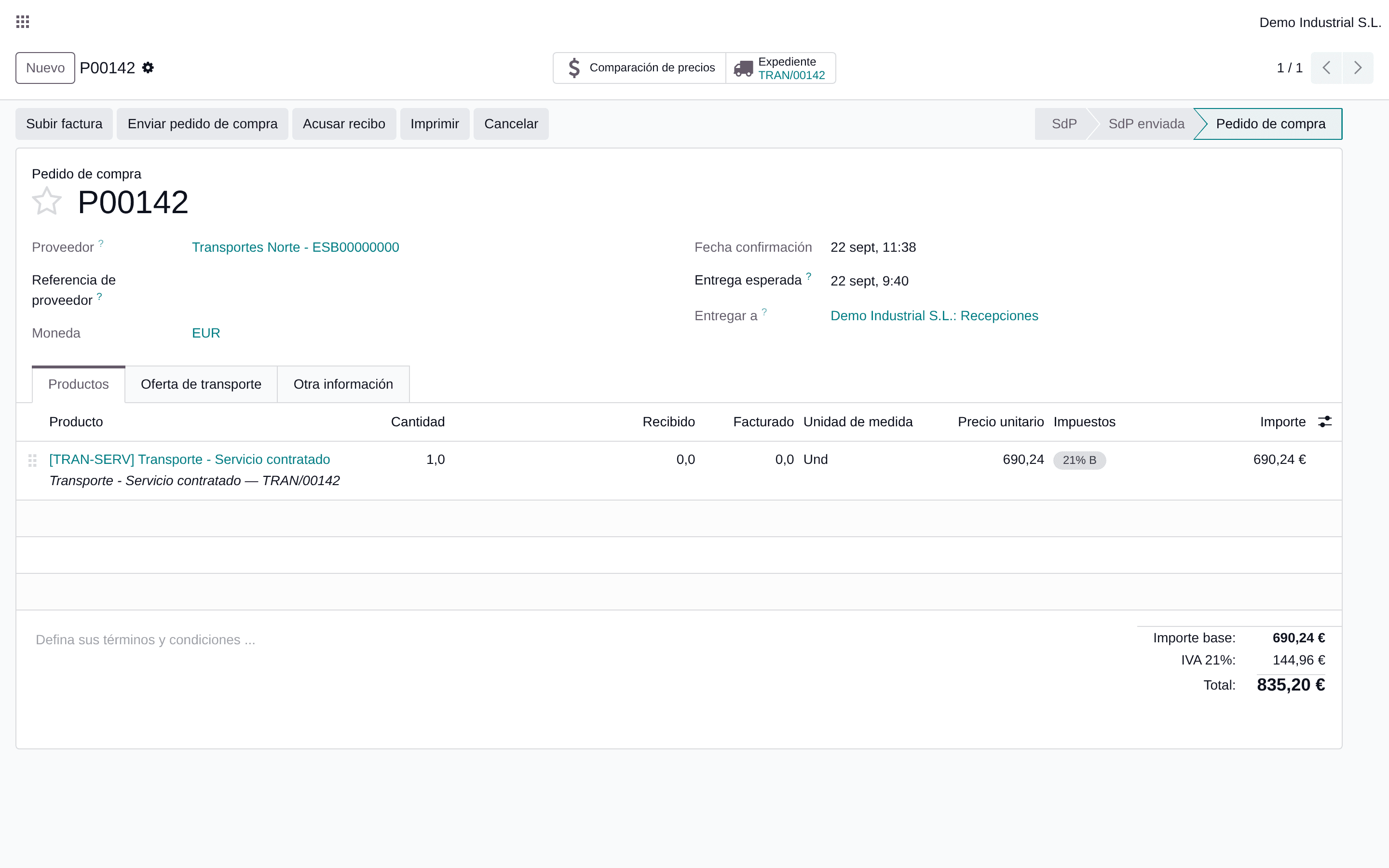Viewport: 1389px width, 868px height.
Task: Go to previous record arrow
Action: pyautogui.click(x=1326, y=68)
